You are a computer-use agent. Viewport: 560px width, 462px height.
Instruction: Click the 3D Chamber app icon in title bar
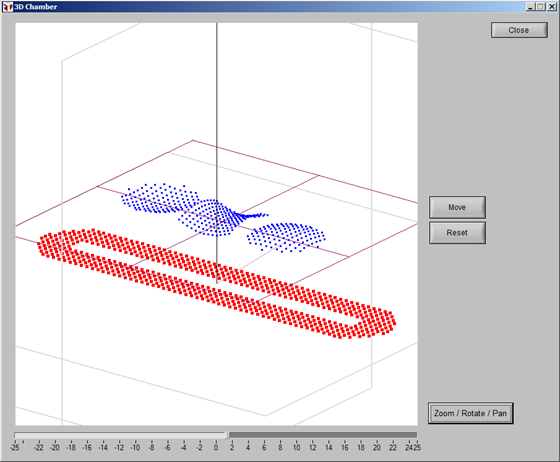8,6
